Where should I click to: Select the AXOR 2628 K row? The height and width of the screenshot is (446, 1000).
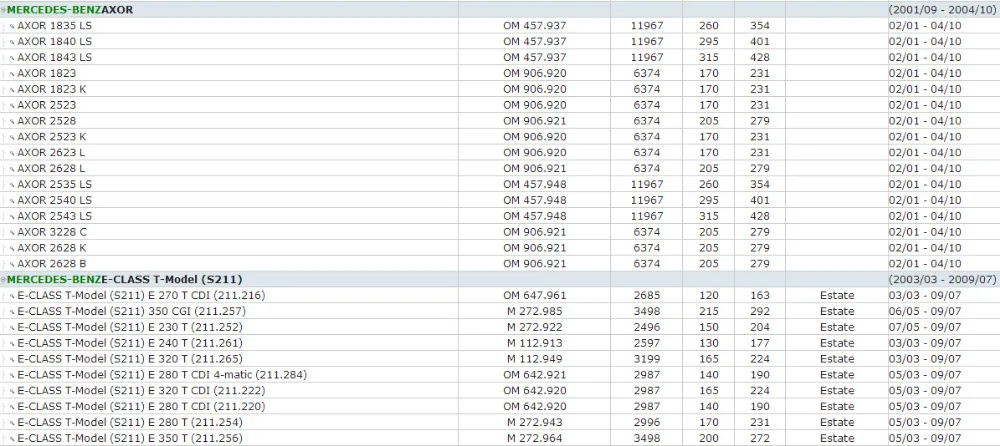(500, 248)
